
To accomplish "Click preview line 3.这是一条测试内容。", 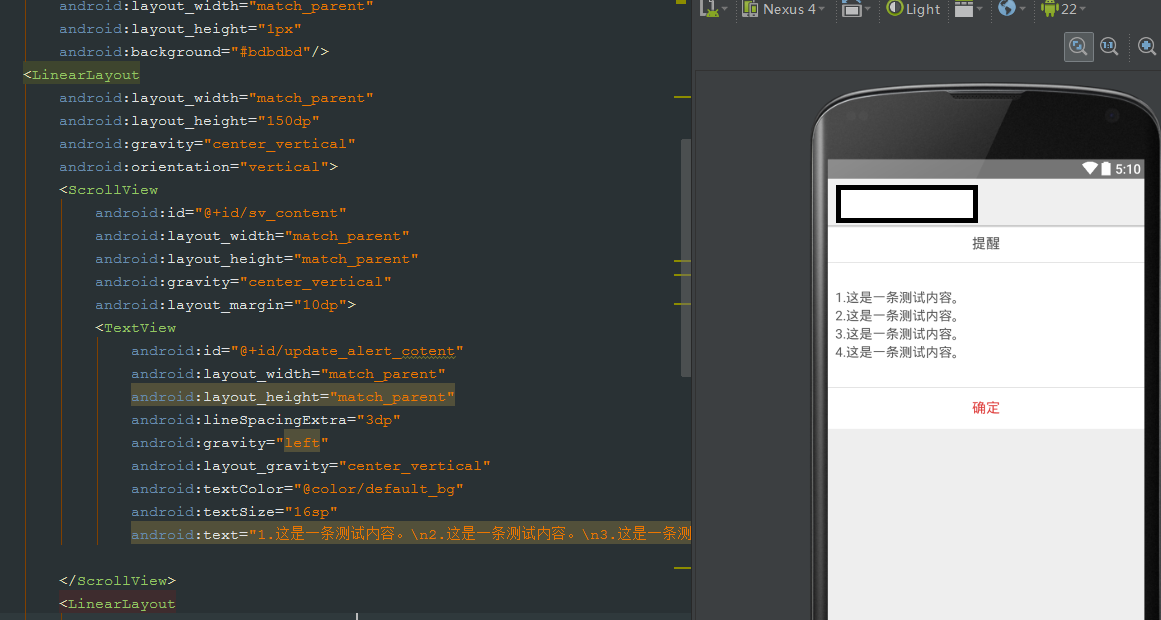I will [898, 334].
